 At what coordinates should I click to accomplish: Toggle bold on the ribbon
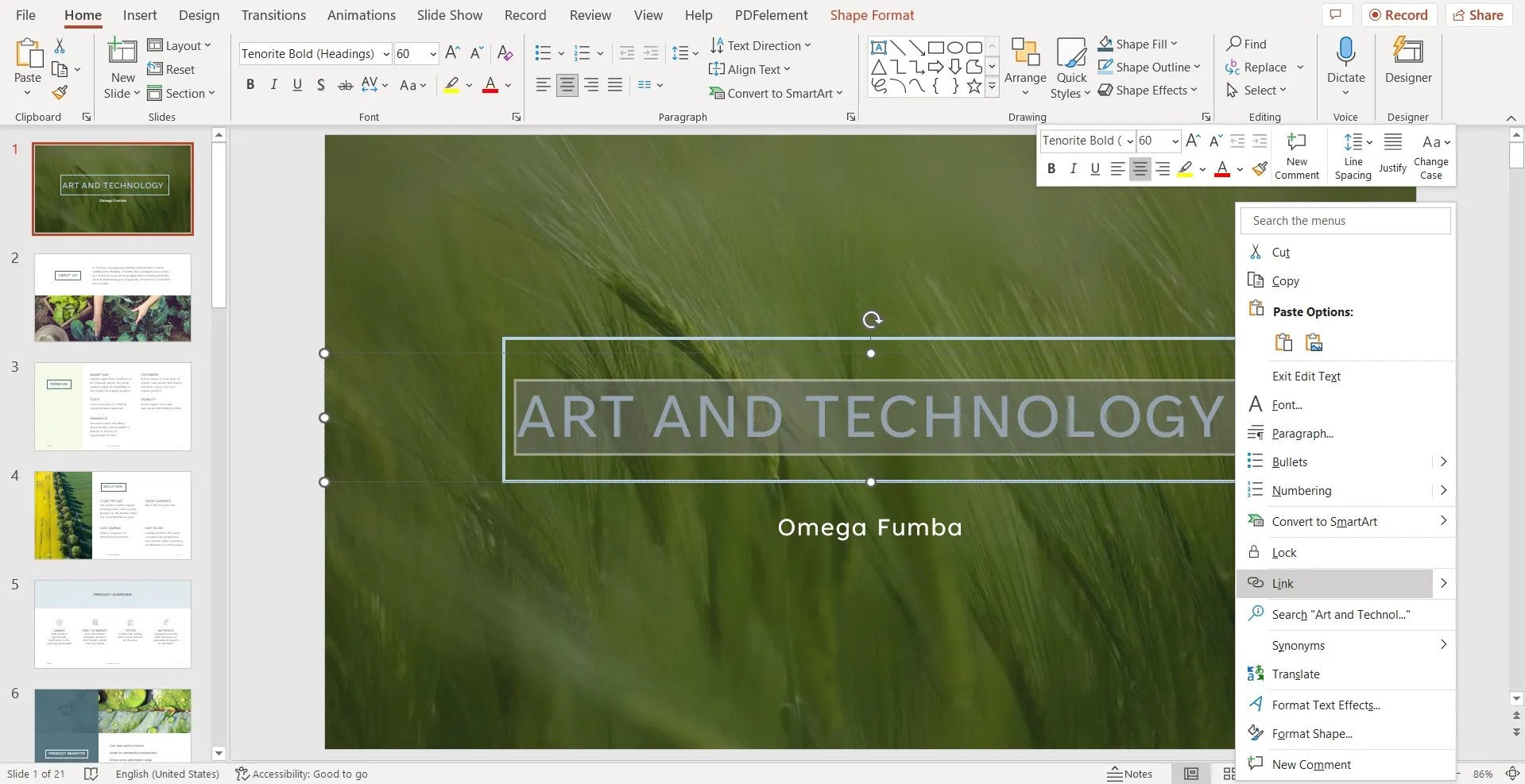pos(250,84)
